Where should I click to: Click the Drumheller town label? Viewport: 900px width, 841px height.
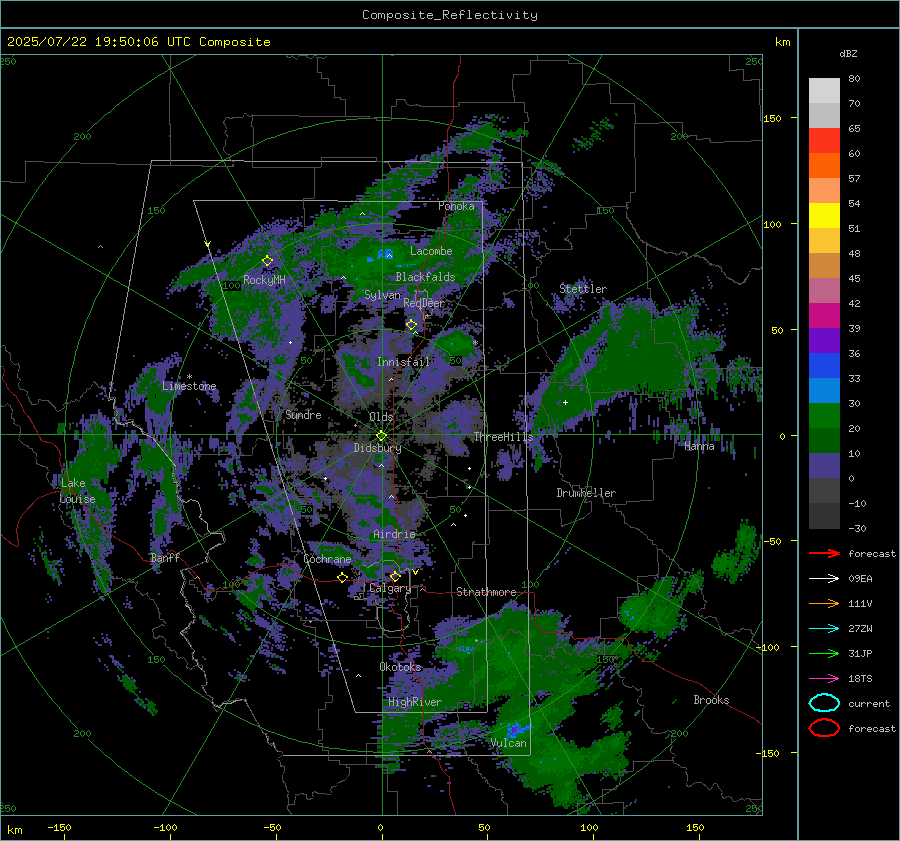586,493
